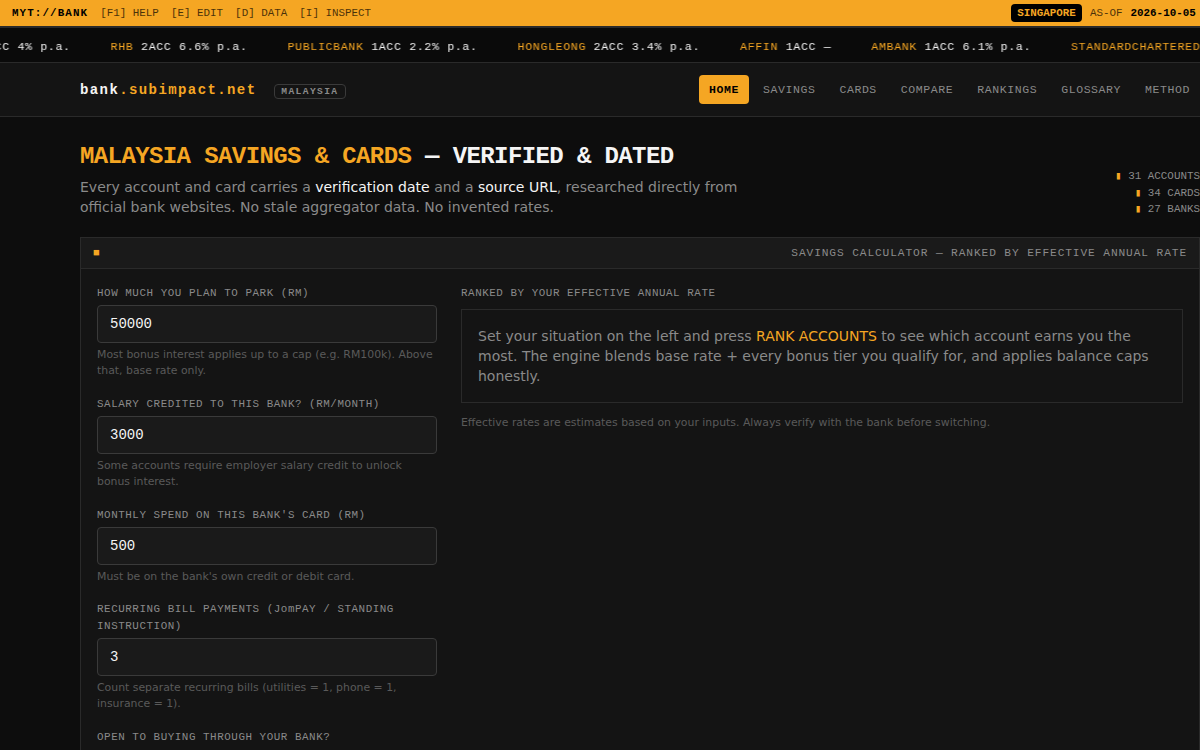Click HONGLEONG 2ACC 3.4% ticker entry
The height and width of the screenshot is (750, 1200).
[x=608, y=47]
